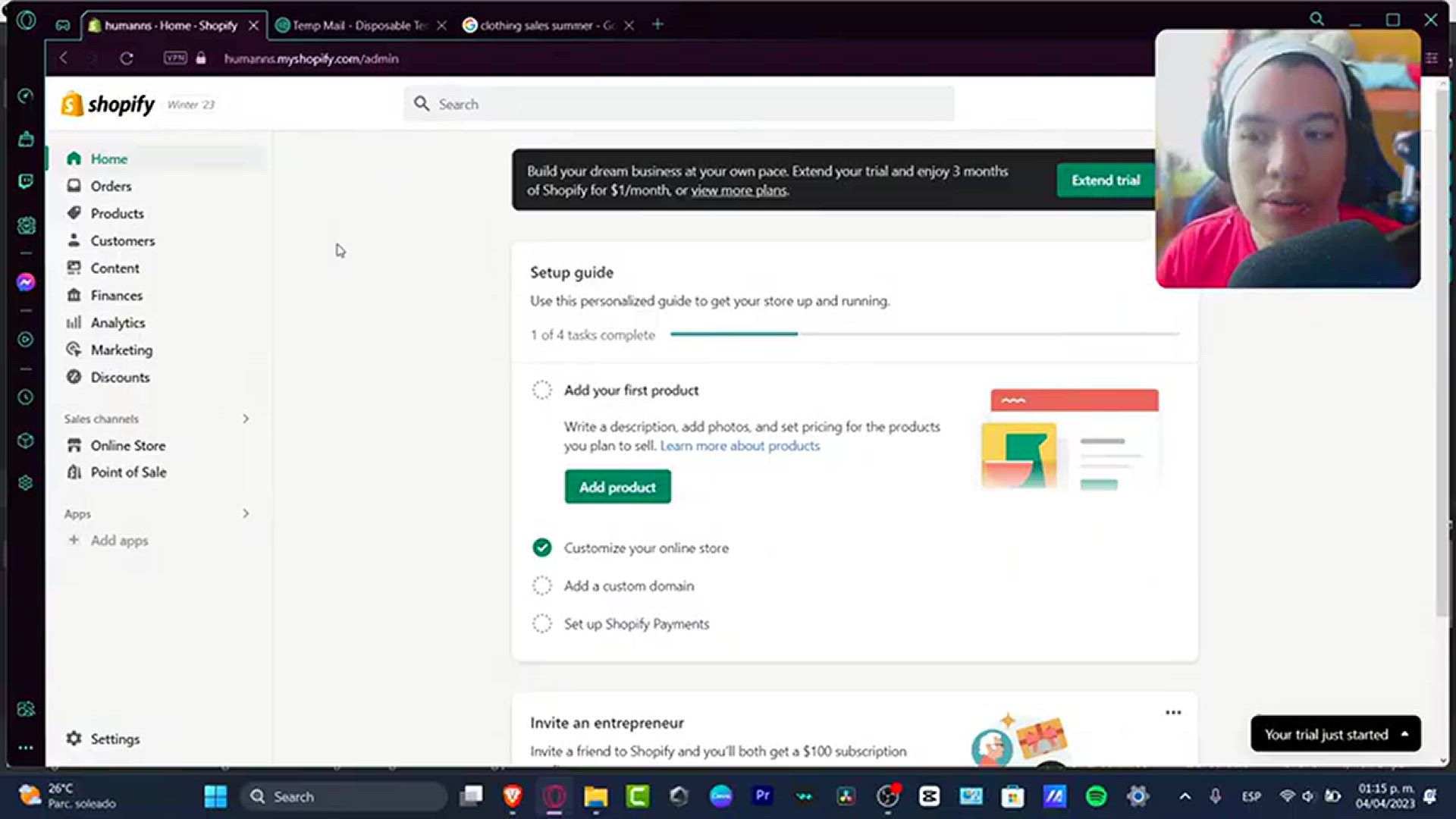Open the Content section icon
The width and height of the screenshot is (1456, 819).
click(74, 268)
